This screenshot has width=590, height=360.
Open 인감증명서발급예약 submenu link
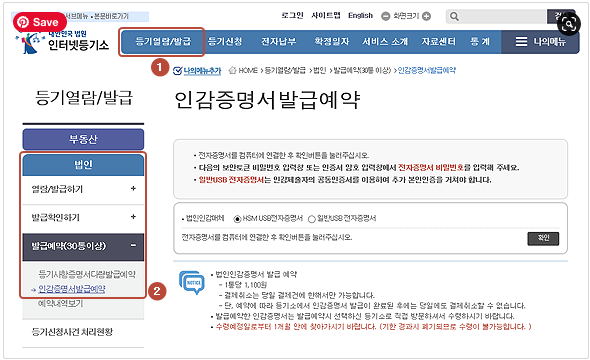(71, 289)
